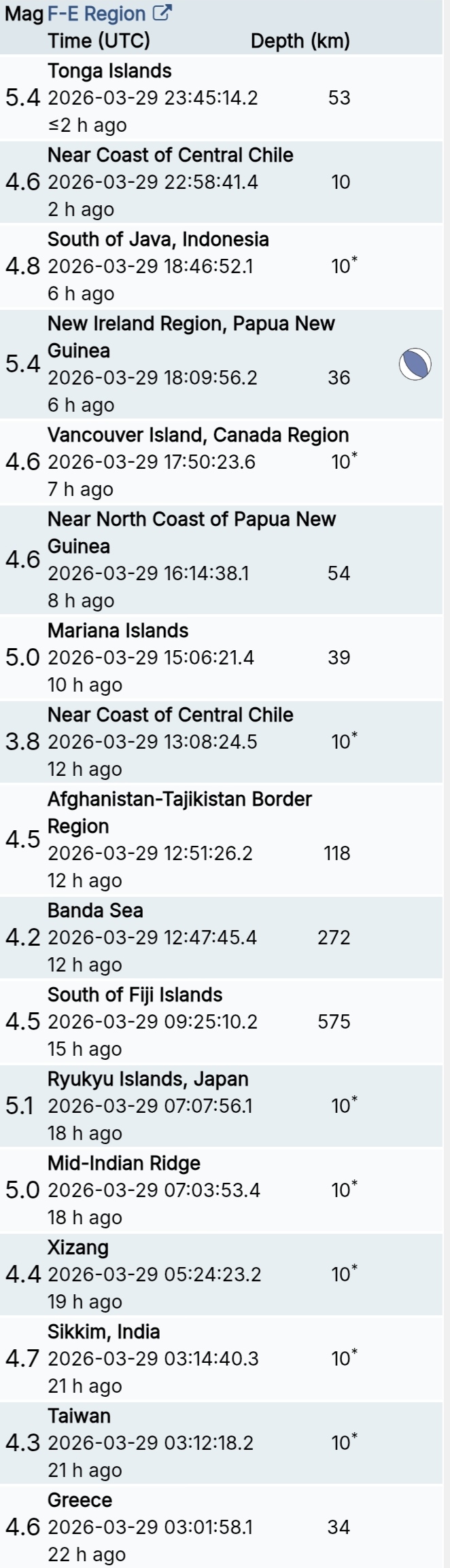Viewport: 450px width, 1568px height.
Task: Select the Greece earthquake entry
Action: tap(80, 1501)
